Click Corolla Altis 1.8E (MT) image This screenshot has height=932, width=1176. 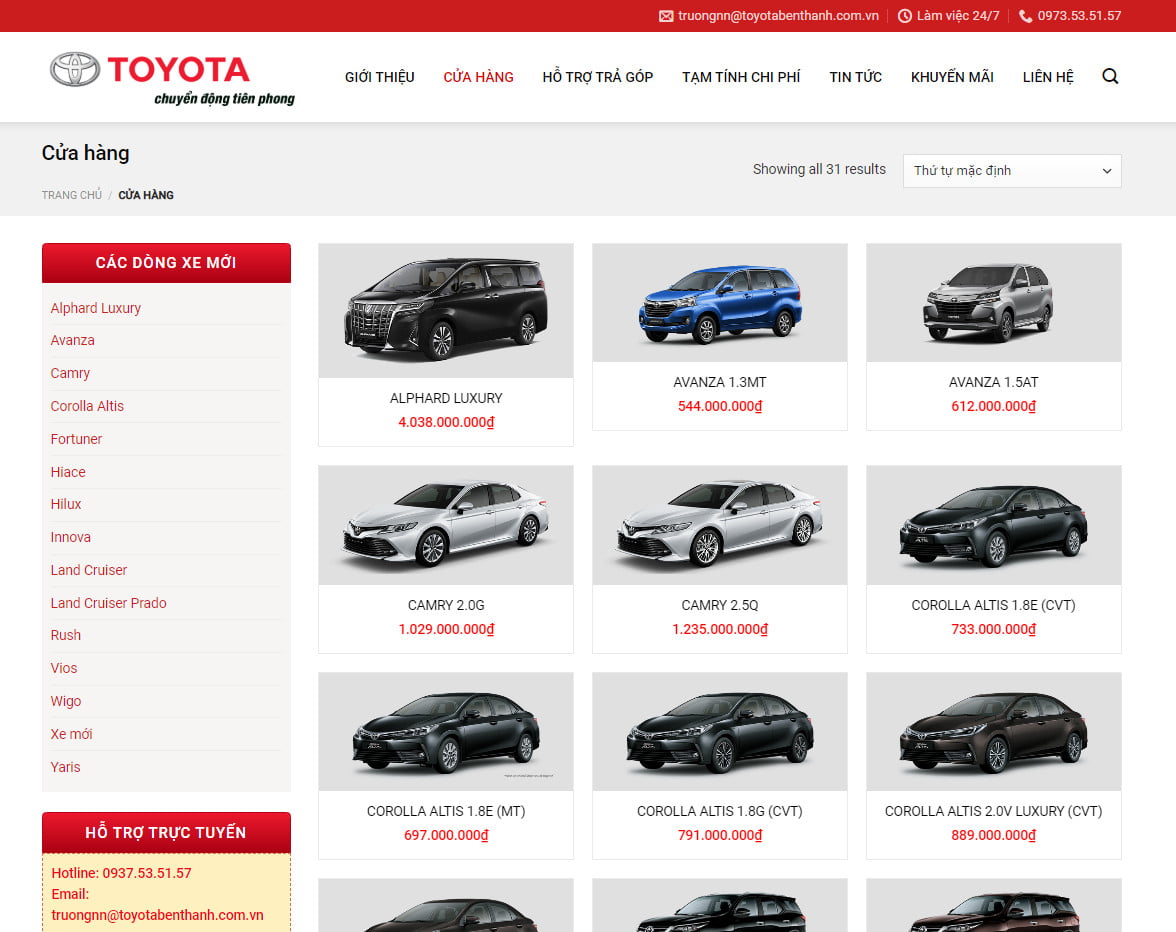coord(446,732)
